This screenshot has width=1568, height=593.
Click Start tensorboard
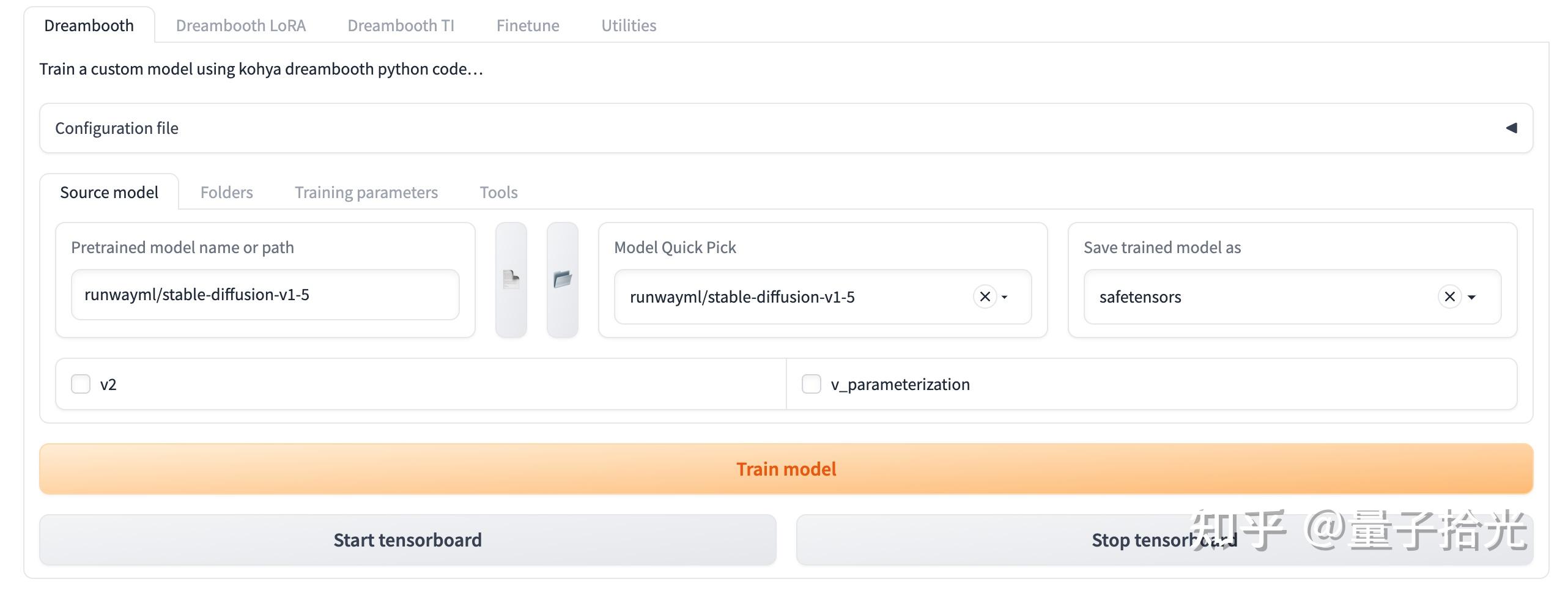(x=408, y=540)
